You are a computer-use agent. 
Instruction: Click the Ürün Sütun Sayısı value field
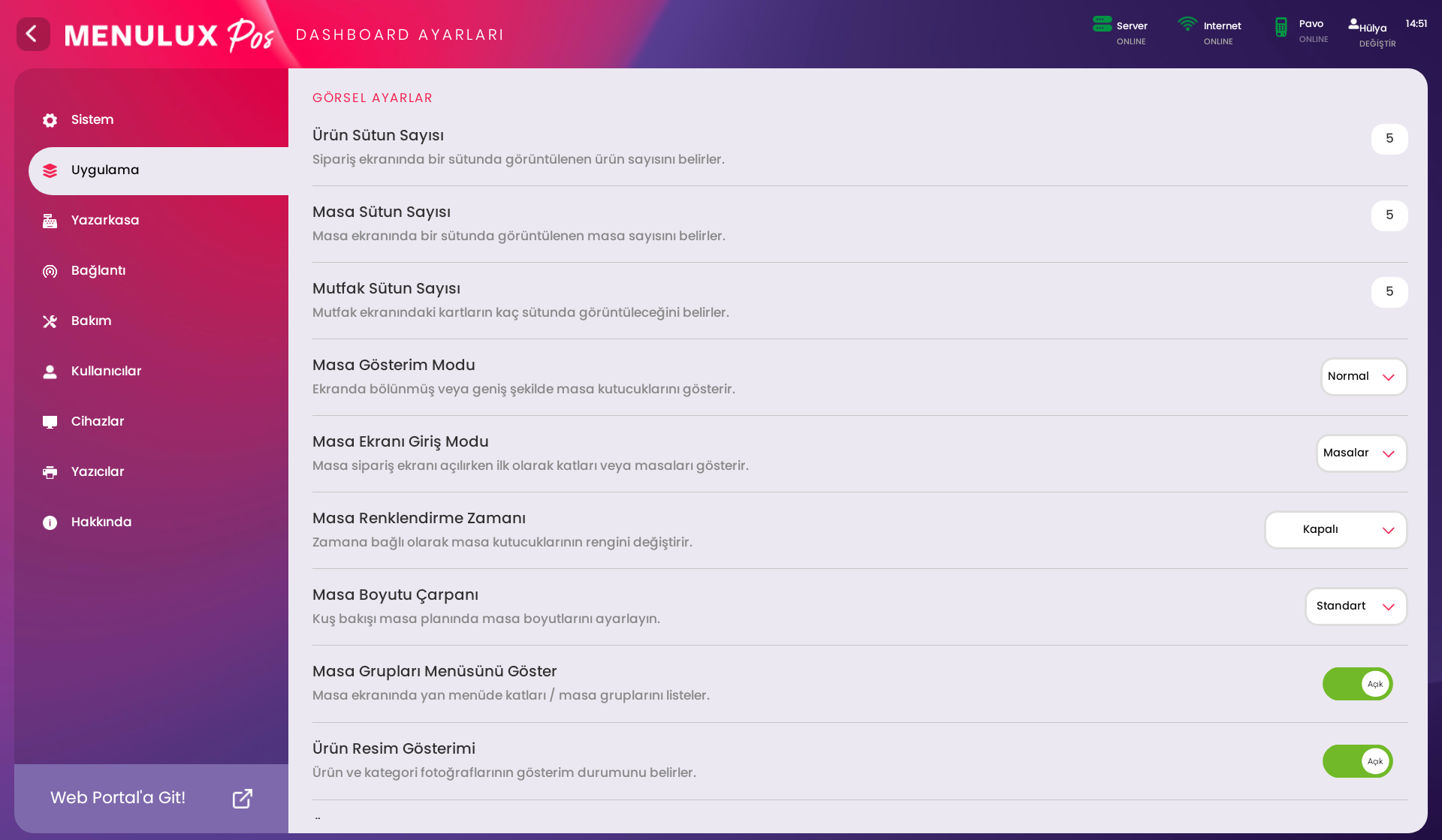(x=1389, y=139)
